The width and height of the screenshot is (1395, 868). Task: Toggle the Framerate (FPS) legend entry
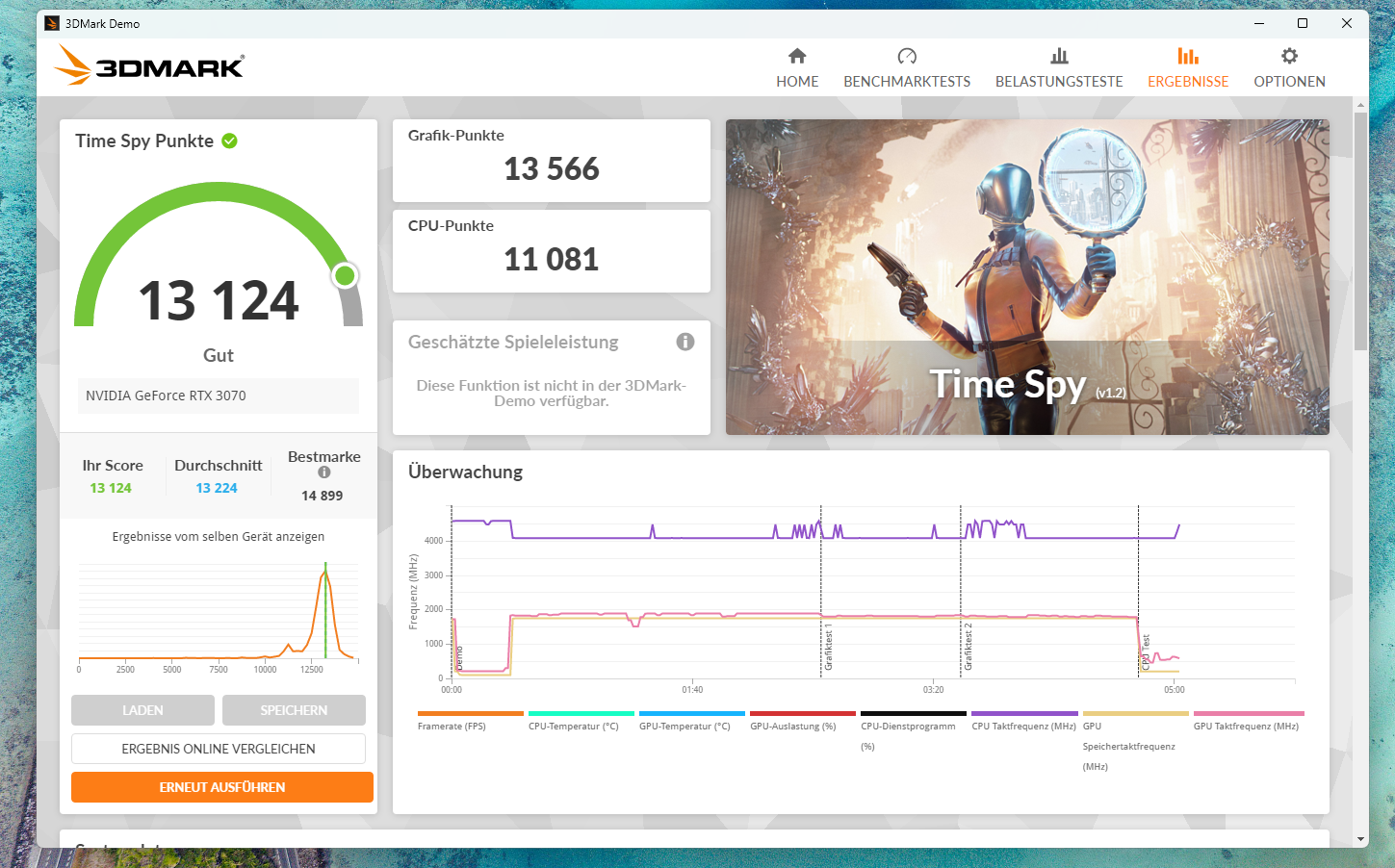pos(470,722)
